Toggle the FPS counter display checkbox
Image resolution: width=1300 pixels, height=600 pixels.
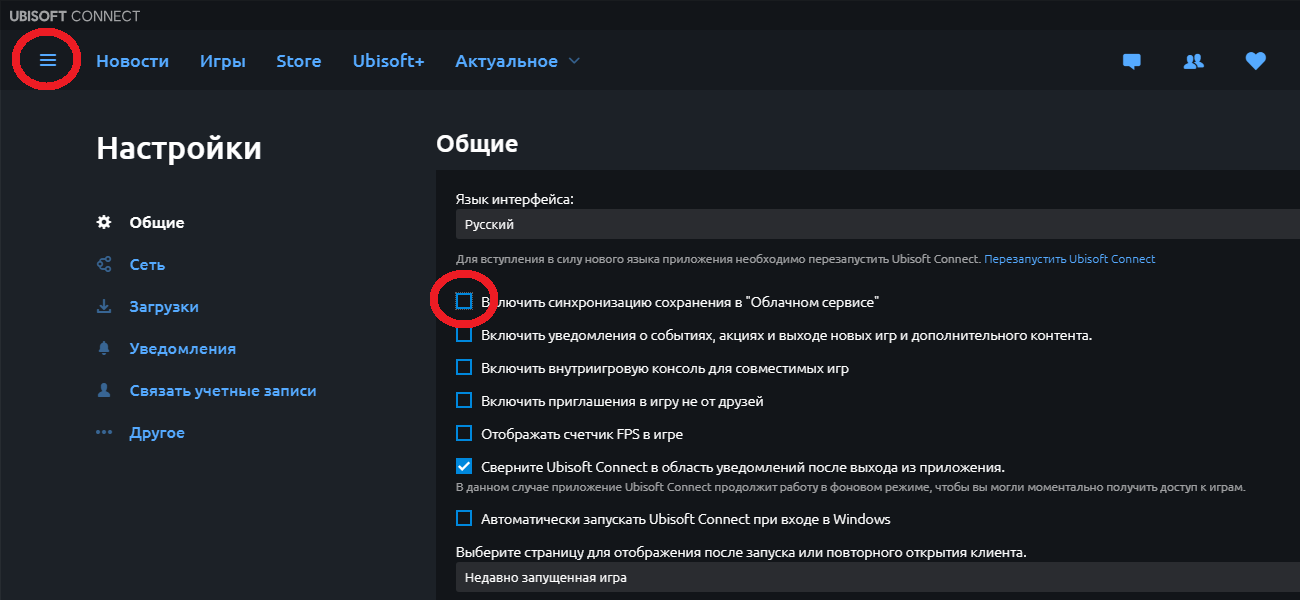point(464,434)
